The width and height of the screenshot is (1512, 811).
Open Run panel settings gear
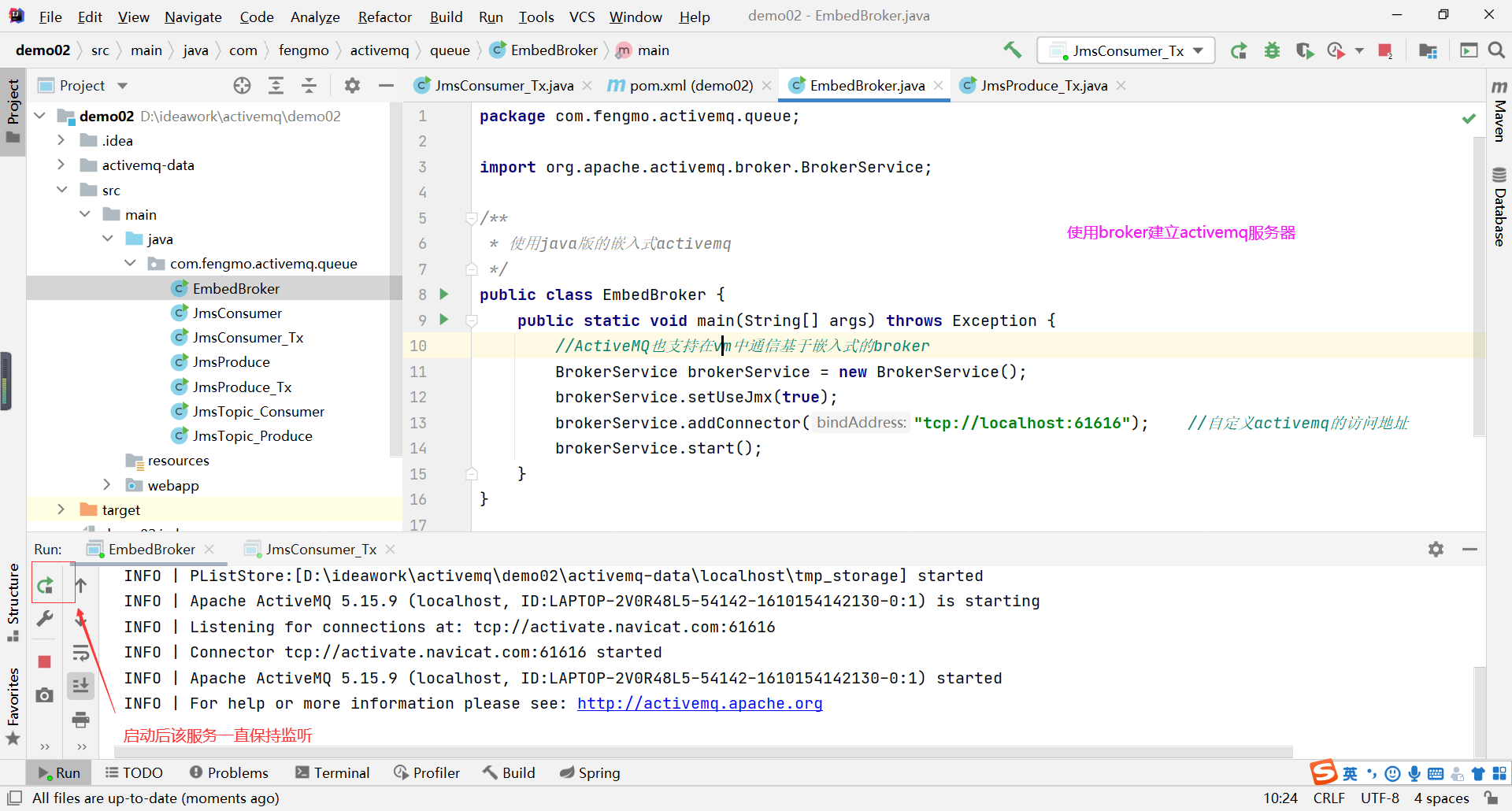[x=1436, y=550]
